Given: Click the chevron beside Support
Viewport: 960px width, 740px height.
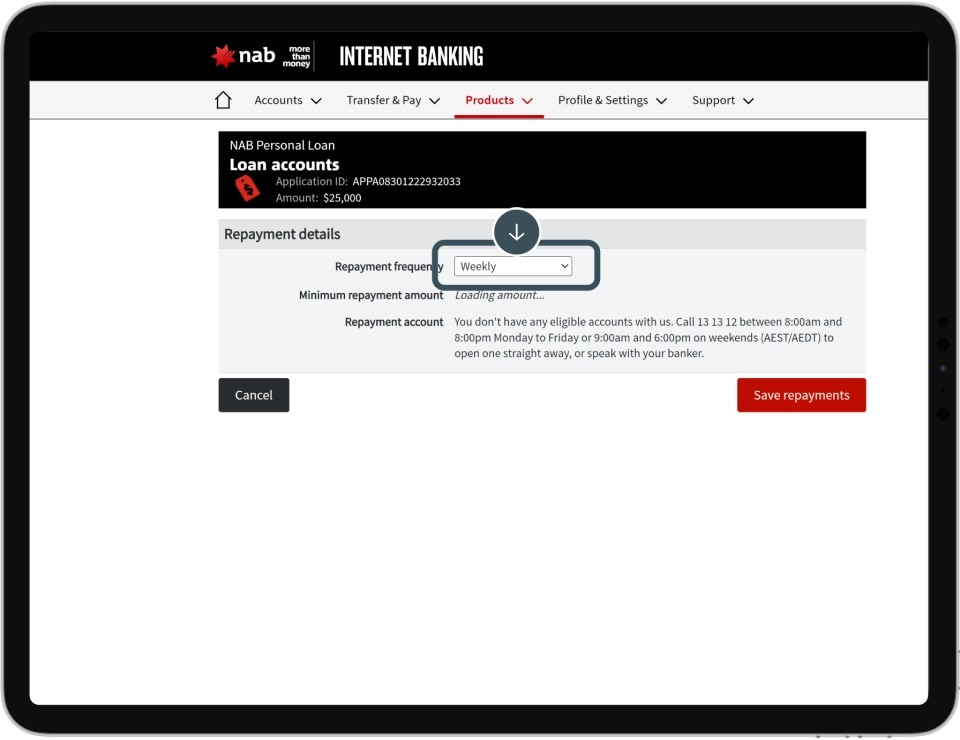Looking at the screenshot, I should pyautogui.click(x=748, y=101).
